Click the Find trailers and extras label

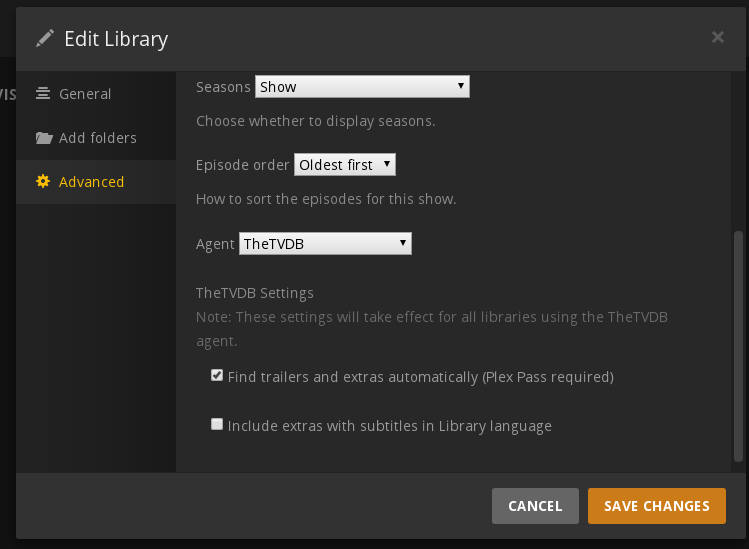click(420, 377)
